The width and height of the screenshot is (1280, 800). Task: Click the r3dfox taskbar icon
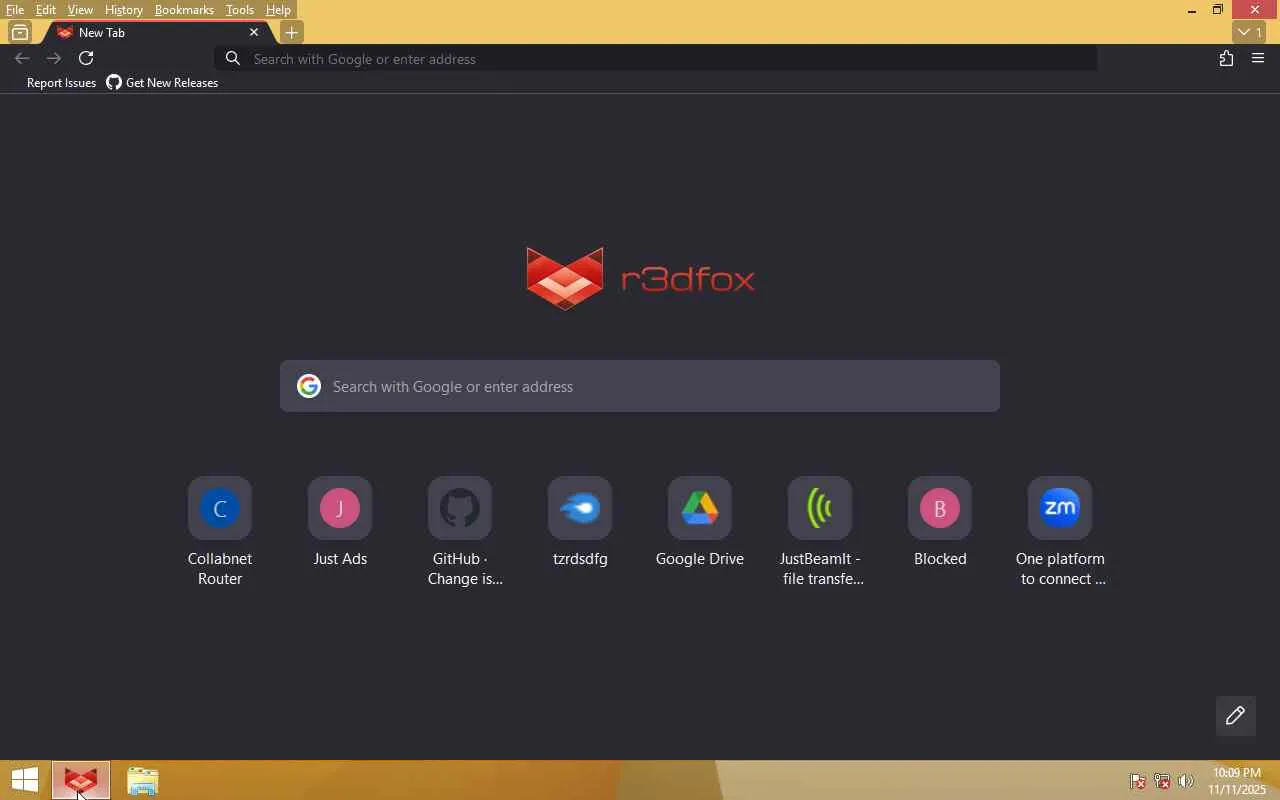[x=80, y=781]
